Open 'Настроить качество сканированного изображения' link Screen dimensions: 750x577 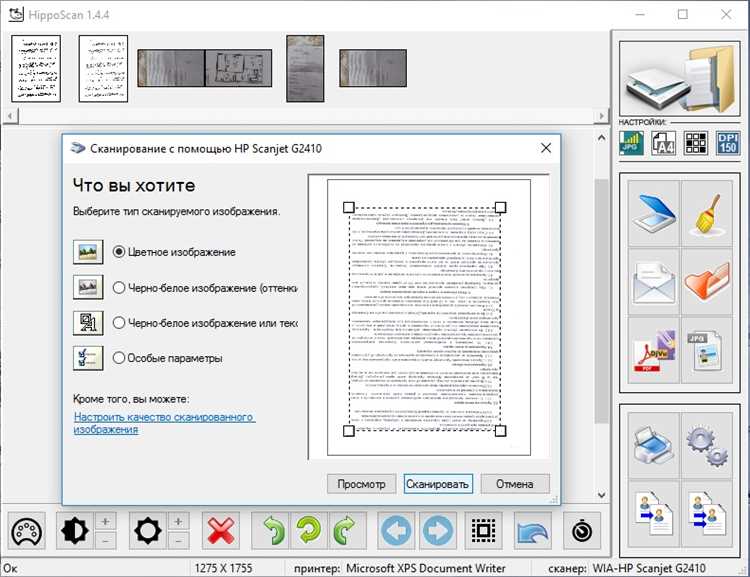point(164,423)
